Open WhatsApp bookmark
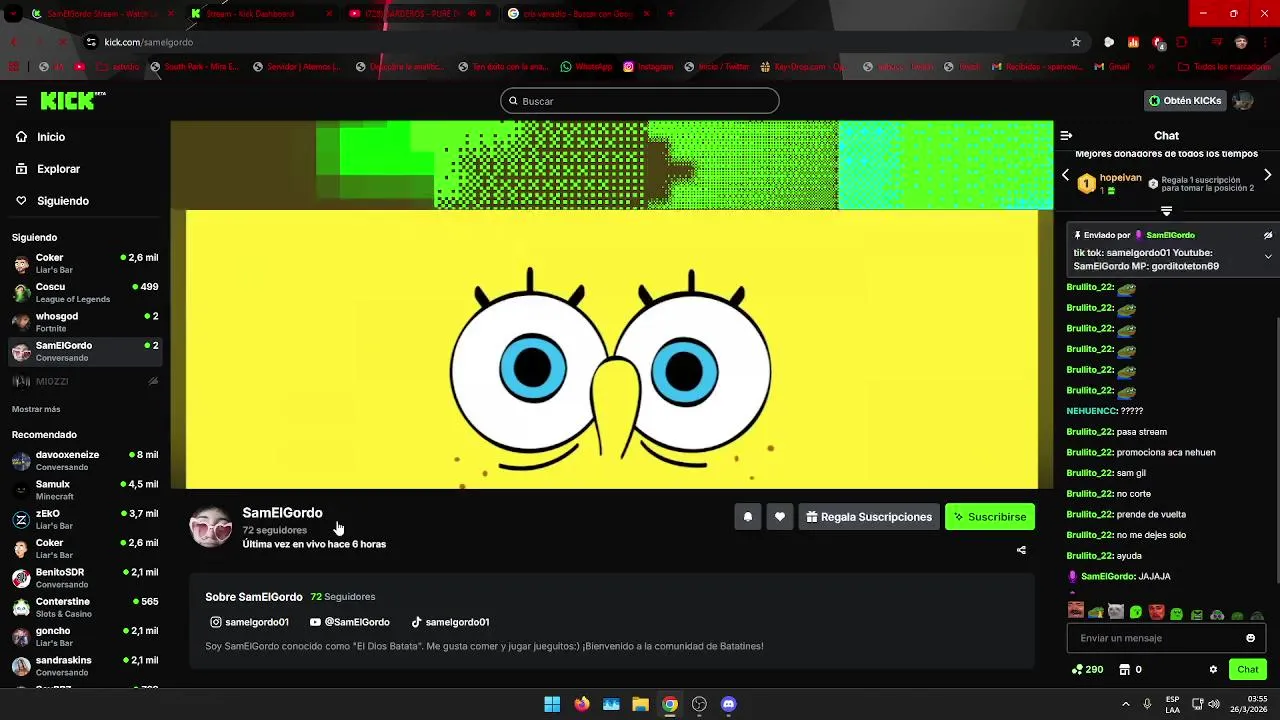The height and width of the screenshot is (720, 1280). tap(586, 67)
